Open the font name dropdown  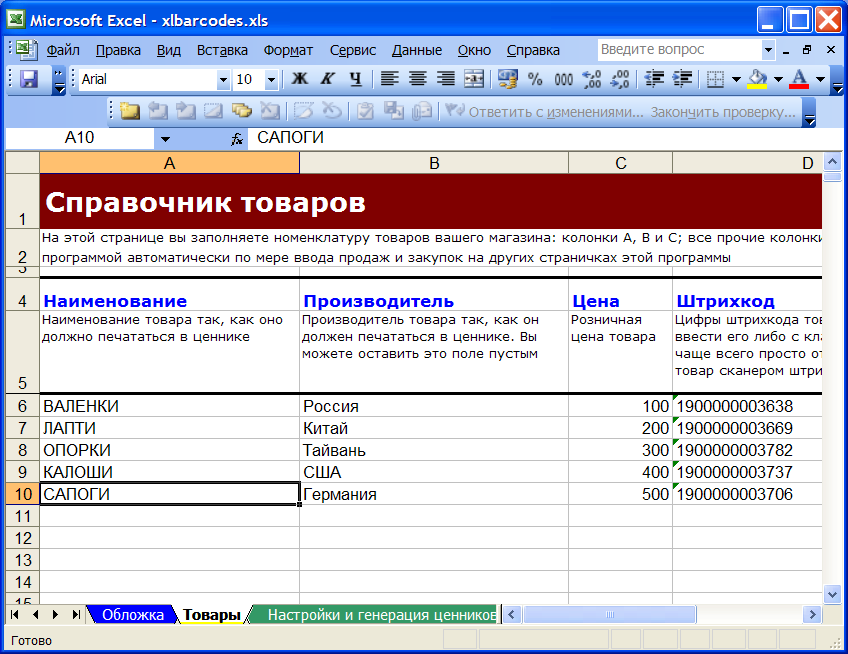click(223, 79)
